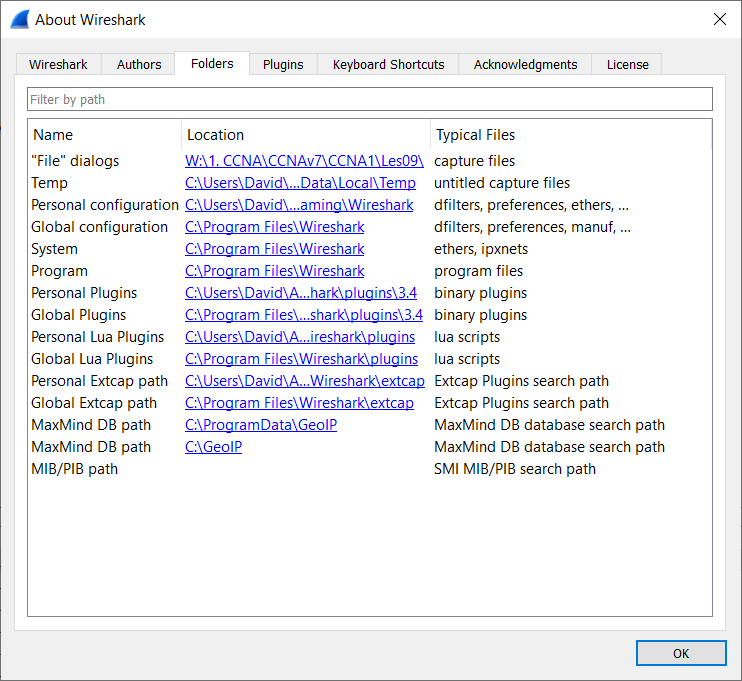The height and width of the screenshot is (681, 742).
Task: Select the Personal Plugins name cell
Action: pyautogui.click(x=84, y=293)
